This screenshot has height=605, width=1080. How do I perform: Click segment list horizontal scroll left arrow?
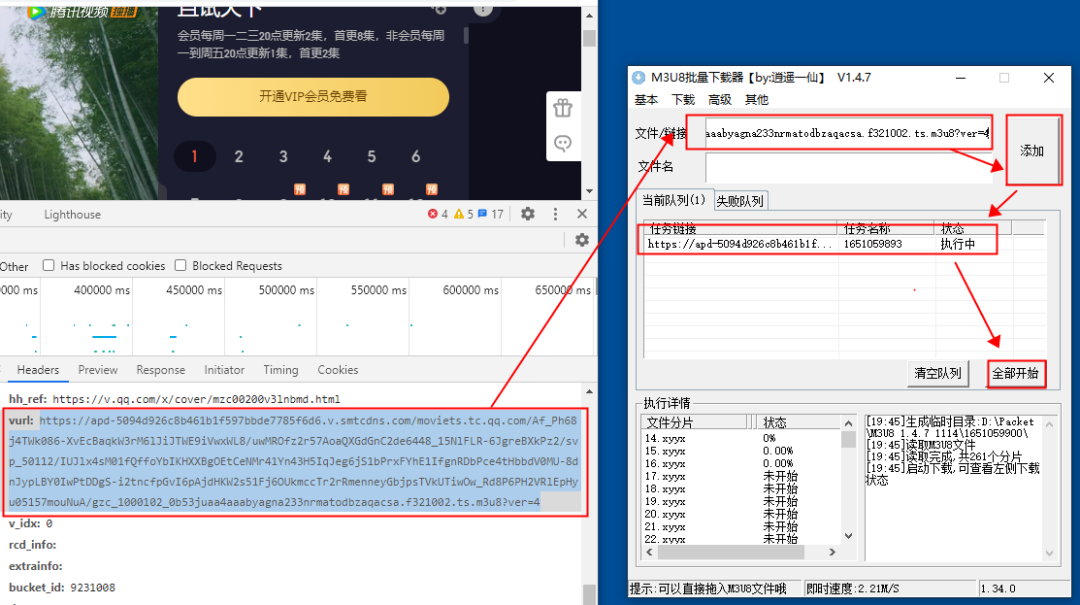click(x=650, y=552)
